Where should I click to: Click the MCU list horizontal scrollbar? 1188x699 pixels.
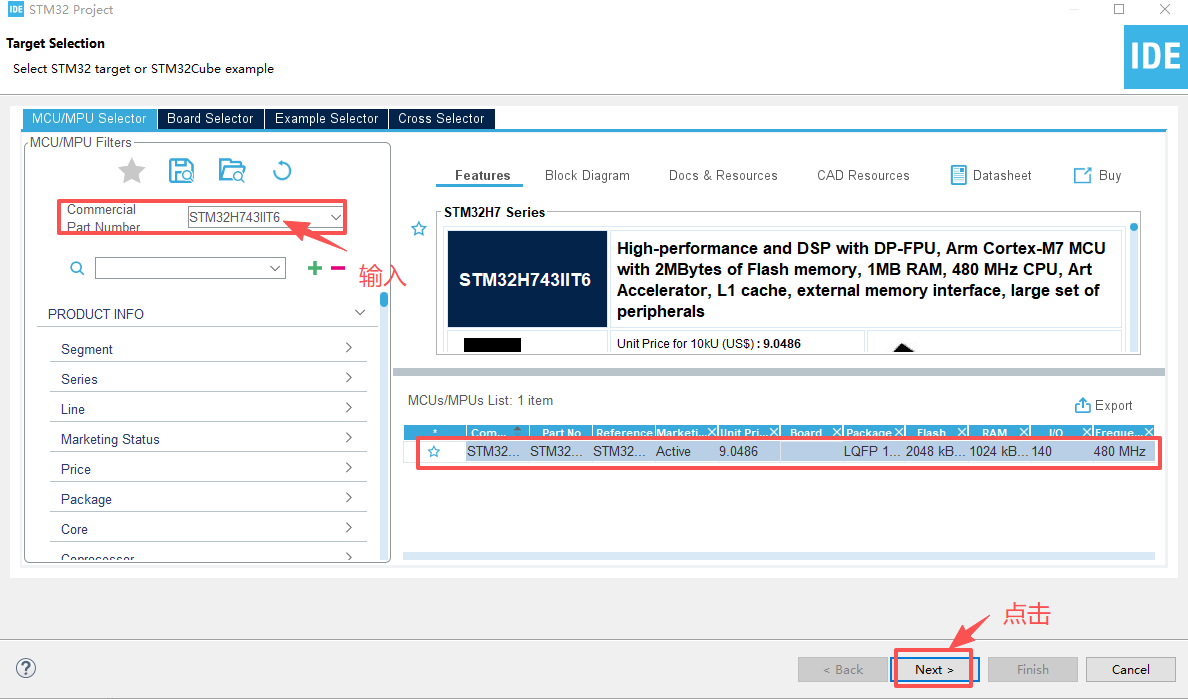click(779, 556)
